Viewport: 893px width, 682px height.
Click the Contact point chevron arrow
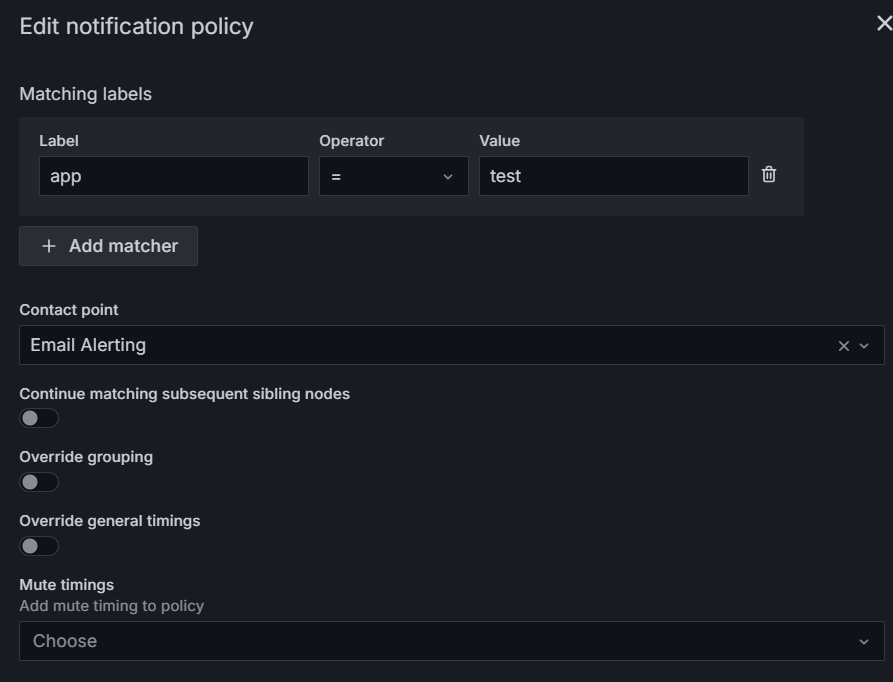click(x=864, y=346)
